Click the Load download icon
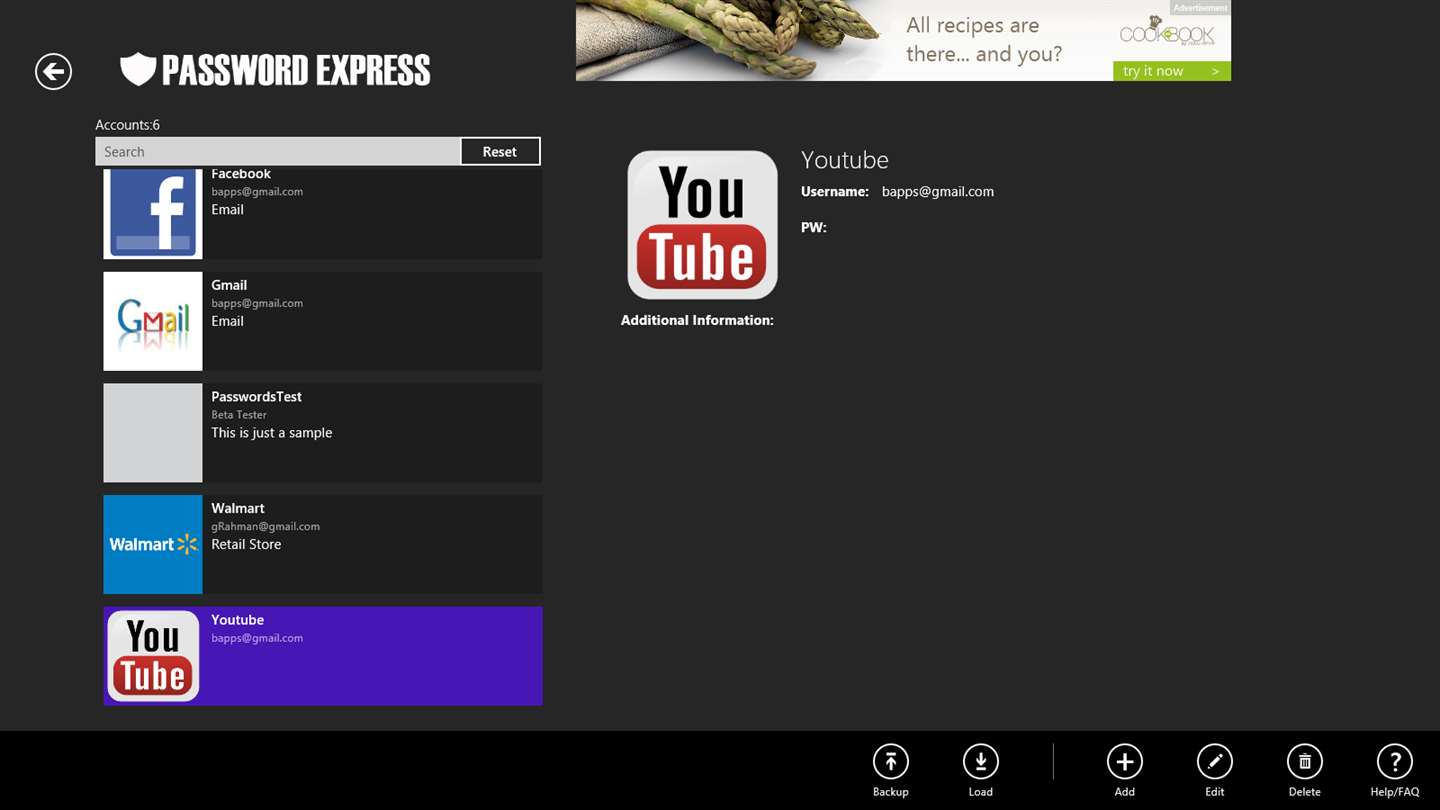1440x810 pixels. coord(980,762)
